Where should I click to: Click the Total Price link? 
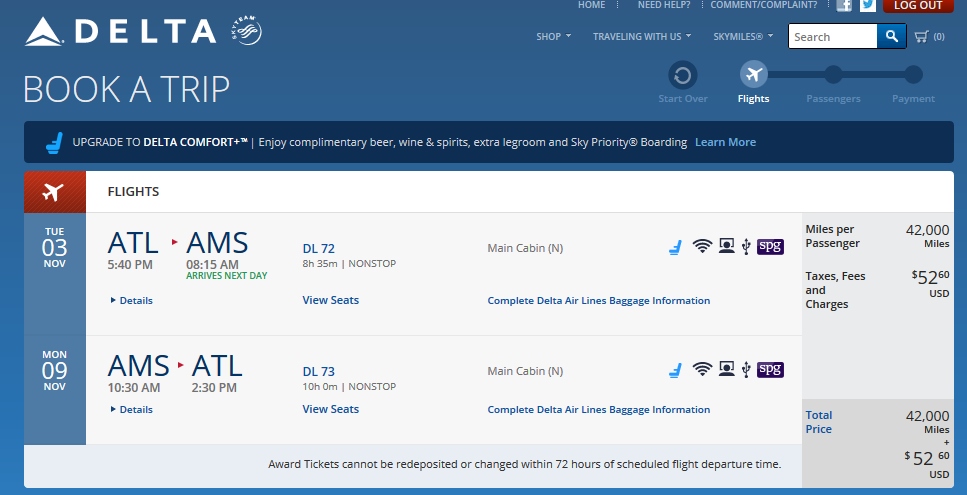point(819,422)
